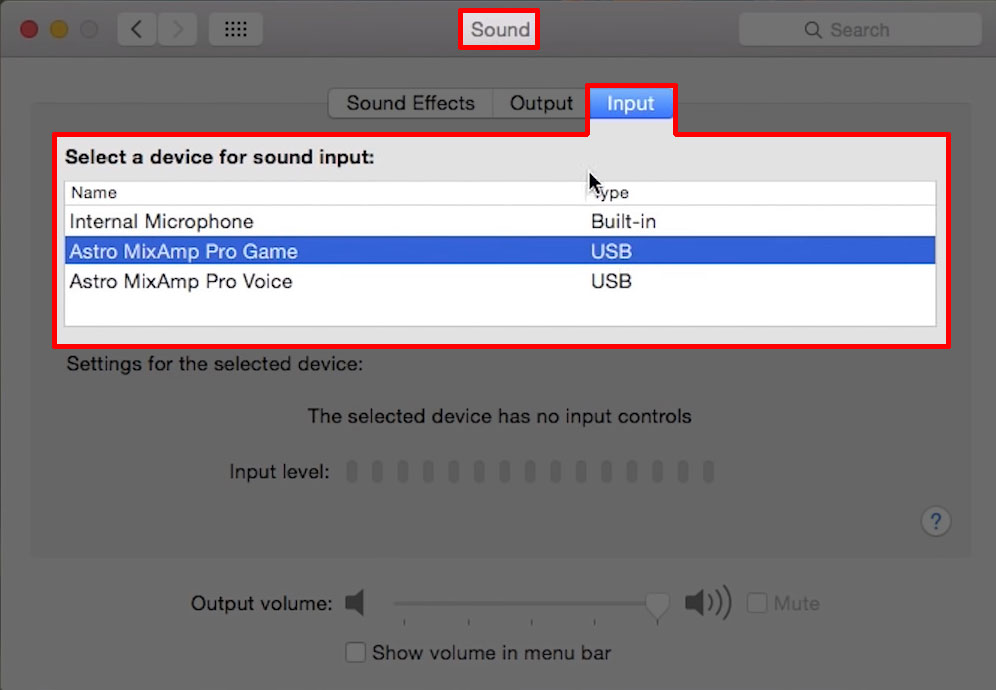Screen dimensions: 996x690
Task: Select the Input tab
Action: pos(630,103)
